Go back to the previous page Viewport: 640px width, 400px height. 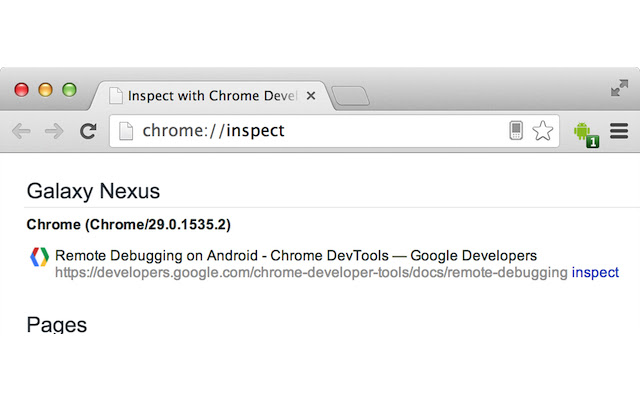tap(21, 131)
